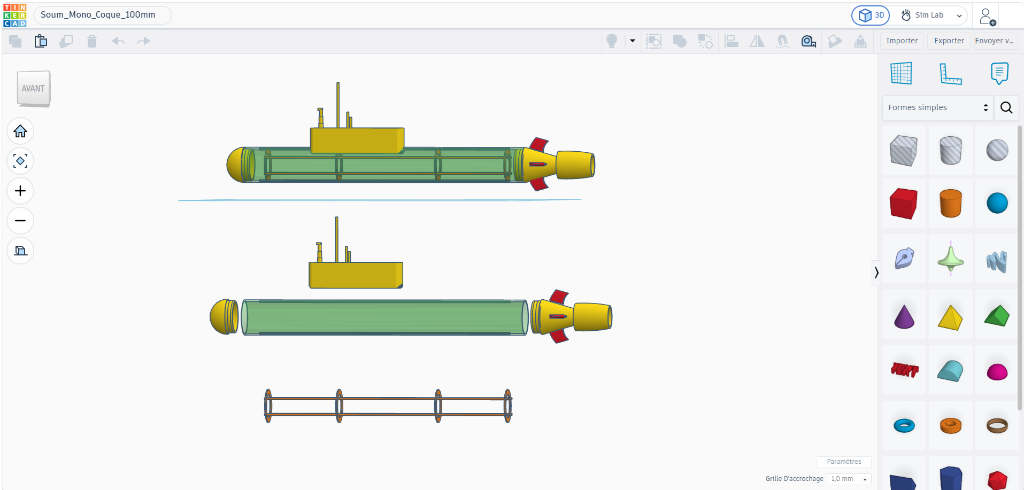1024x490 pixels.
Task: Select the striped Sphere hole shape
Action: pyautogui.click(x=997, y=150)
